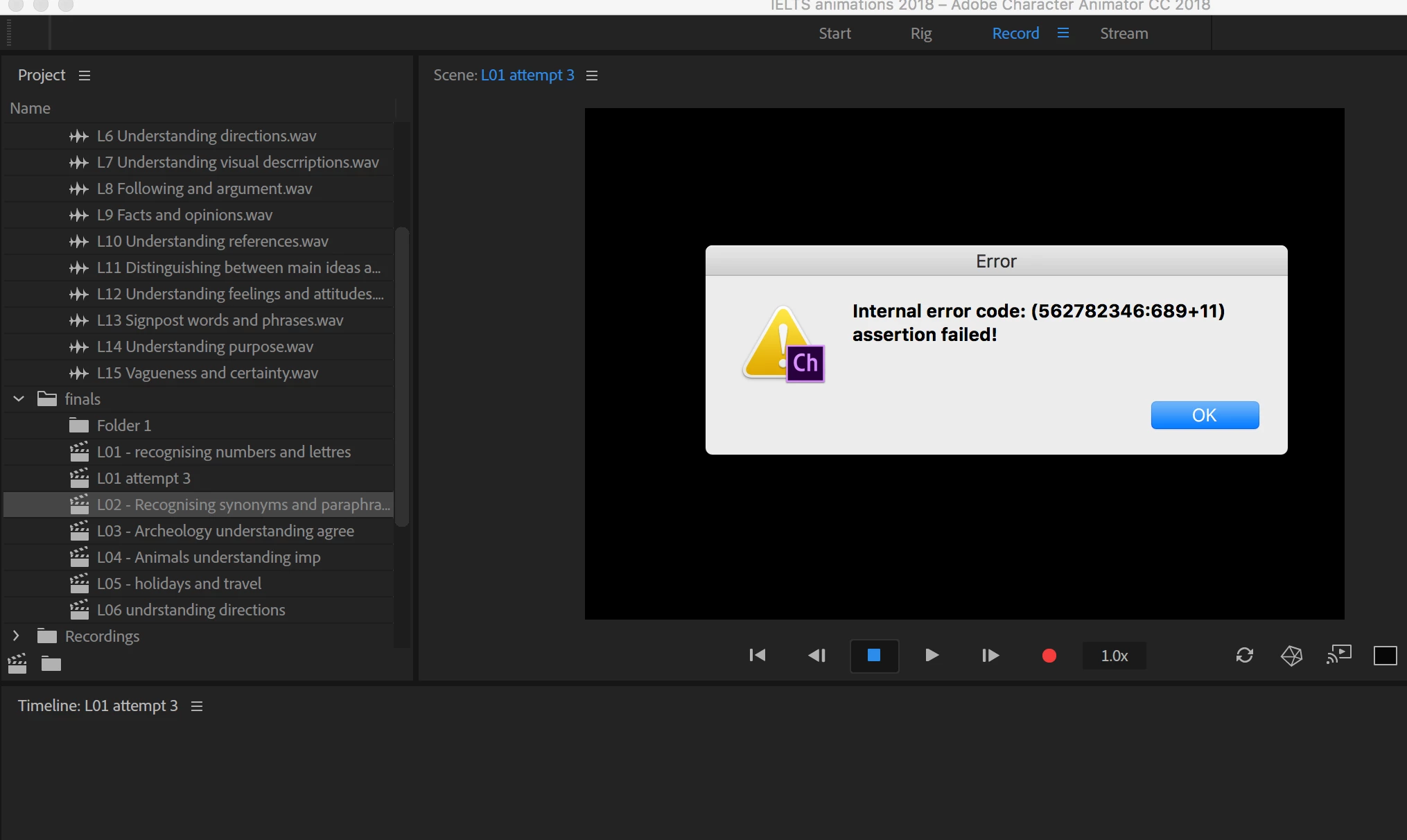Click the waveform icon beside L10 file
This screenshot has height=840, width=1407.
(79, 241)
